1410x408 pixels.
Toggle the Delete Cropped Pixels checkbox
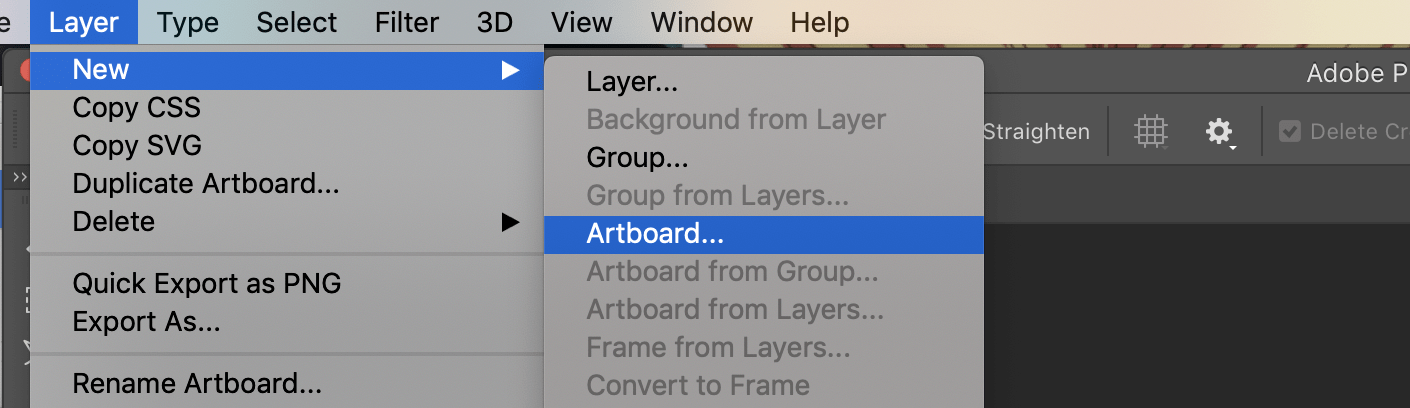[1290, 132]
